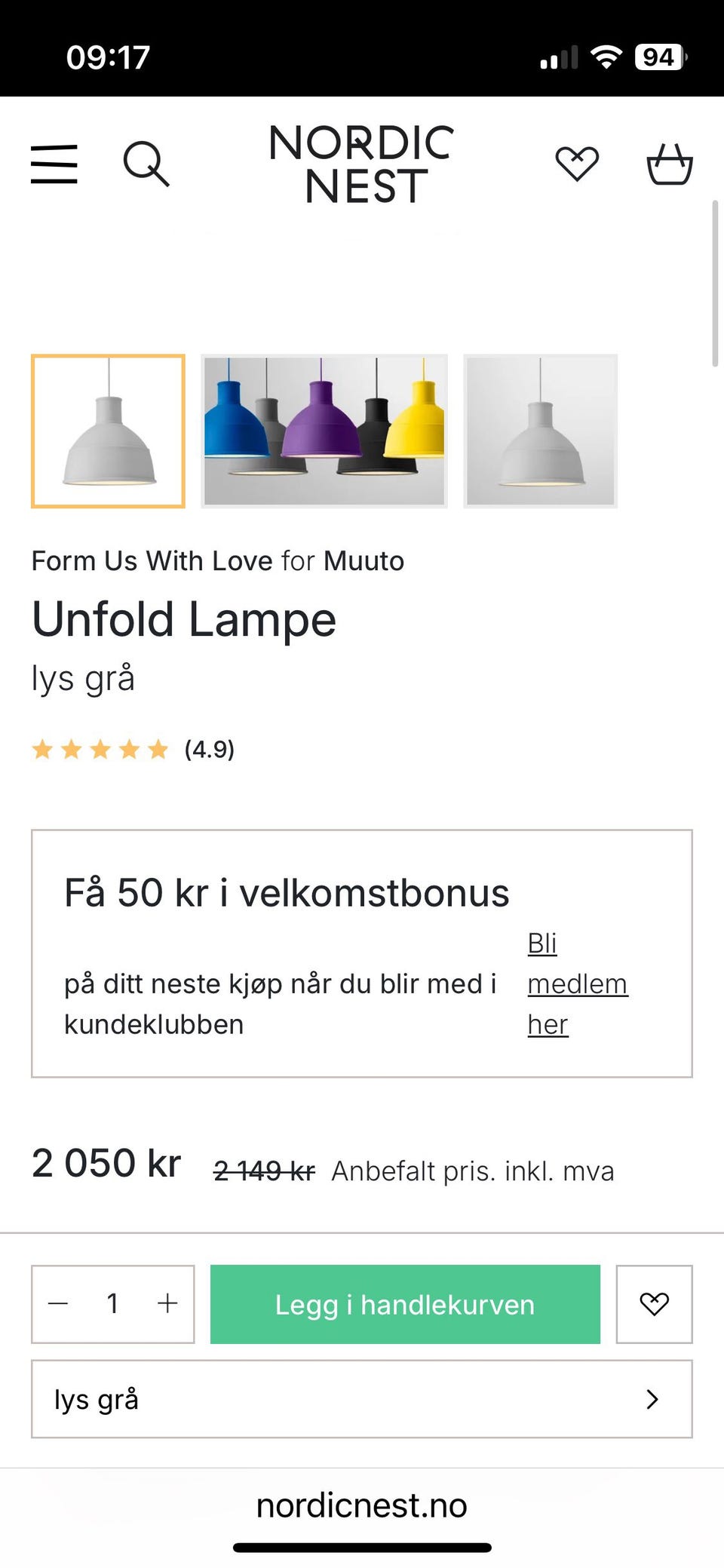Image resolution: width=724 pixels, height=1568 pixels.
Task: Open the wishlist heart icon in header
Action: (x=575, y=163)
